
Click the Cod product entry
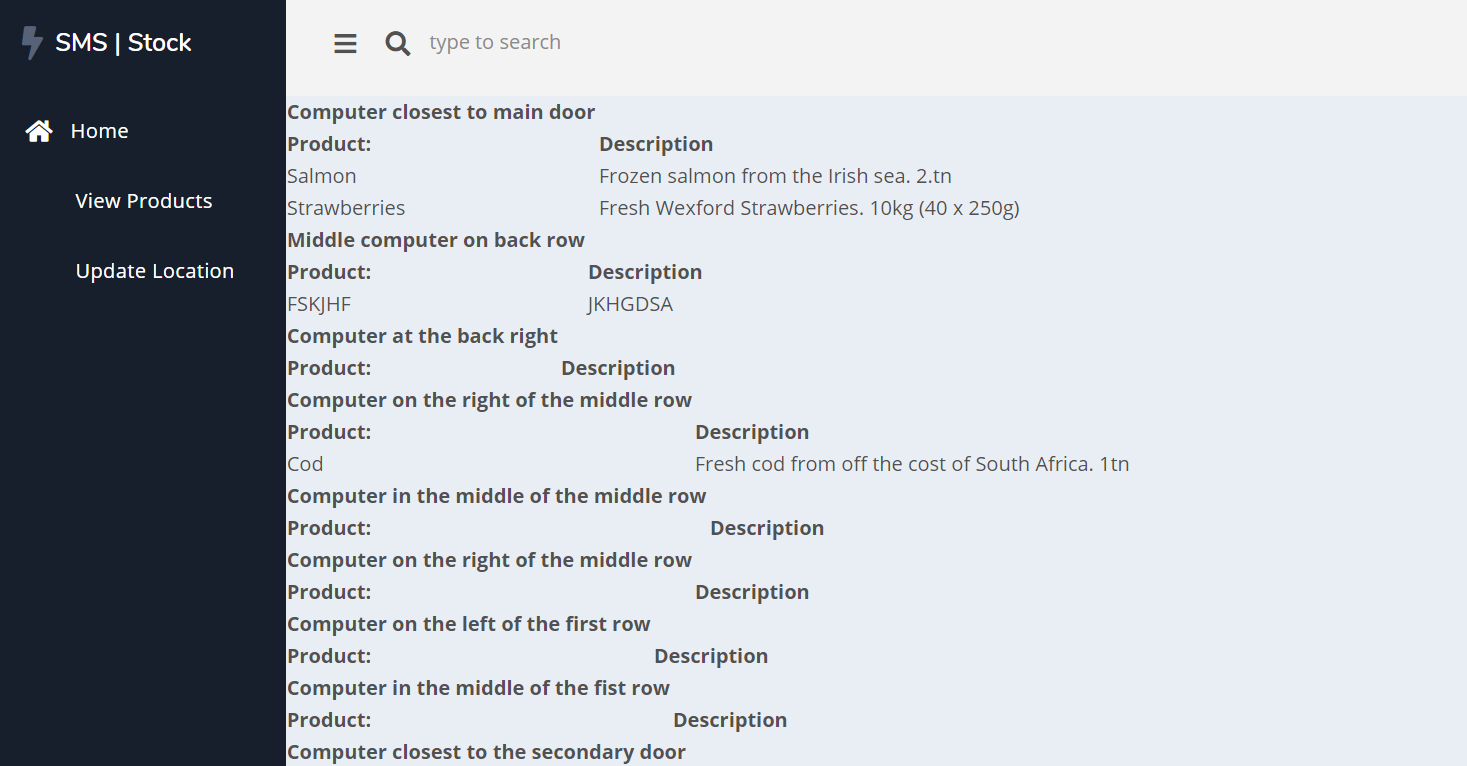click(305, 464)
